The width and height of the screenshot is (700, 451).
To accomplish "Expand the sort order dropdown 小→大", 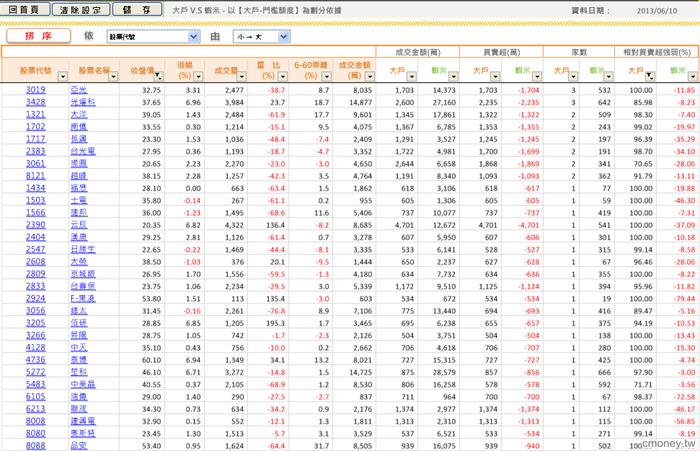I will point(284,37).
